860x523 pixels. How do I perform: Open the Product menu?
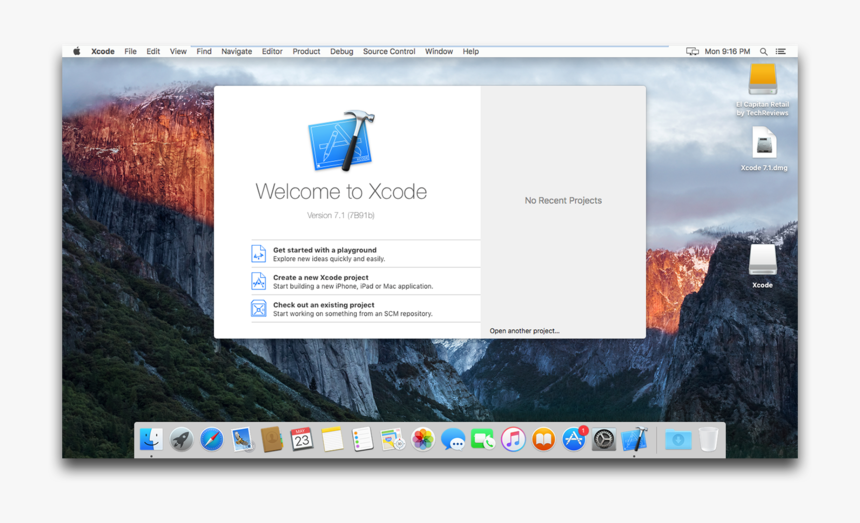click(306, 51)
